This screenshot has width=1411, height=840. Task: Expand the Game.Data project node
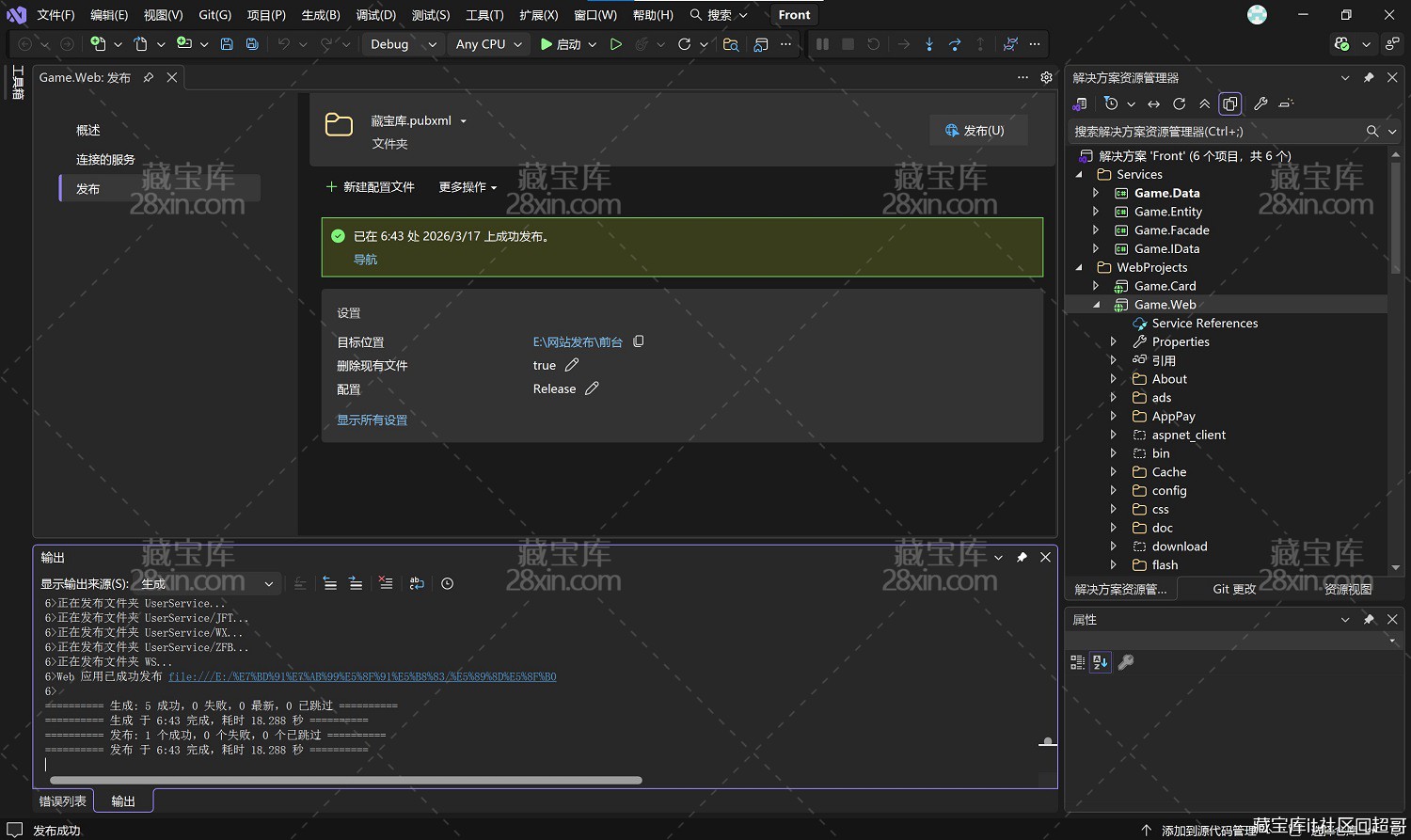(x=1096, y=193)
